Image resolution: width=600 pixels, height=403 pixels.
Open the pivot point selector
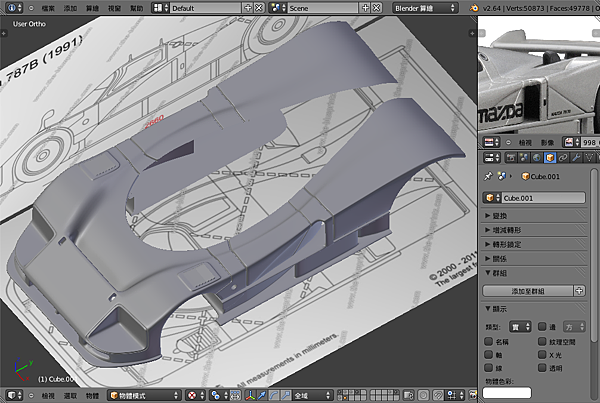219,395
